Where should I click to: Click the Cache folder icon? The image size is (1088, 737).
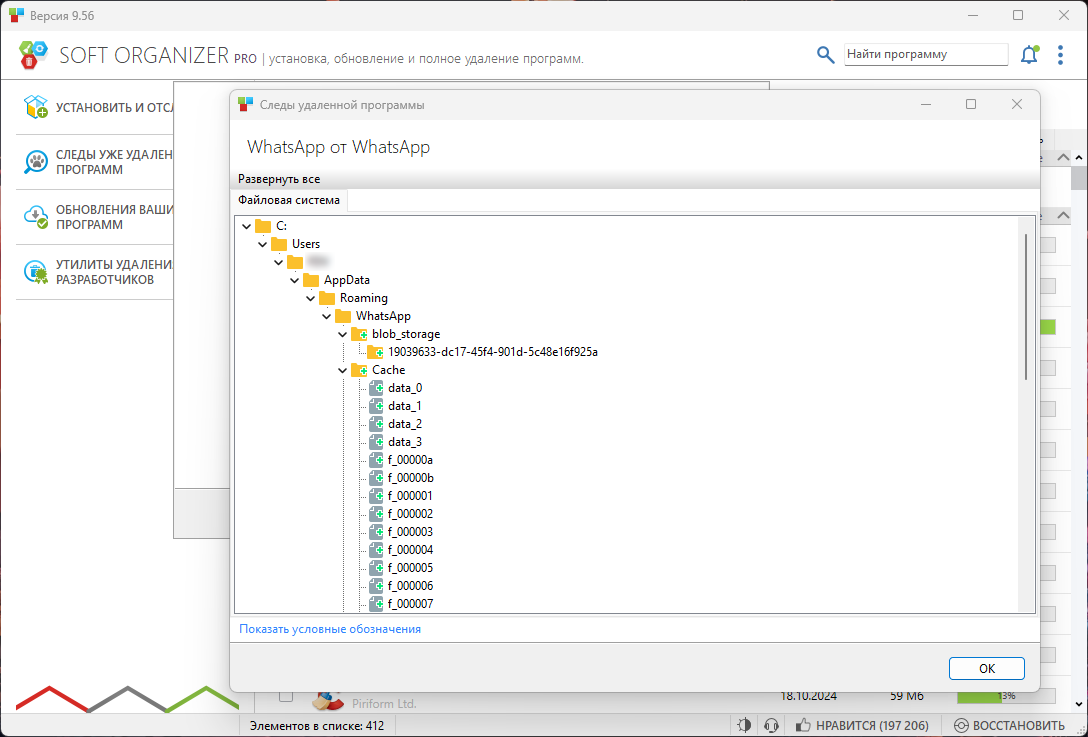pyautogui.click(x=359, y=370)
